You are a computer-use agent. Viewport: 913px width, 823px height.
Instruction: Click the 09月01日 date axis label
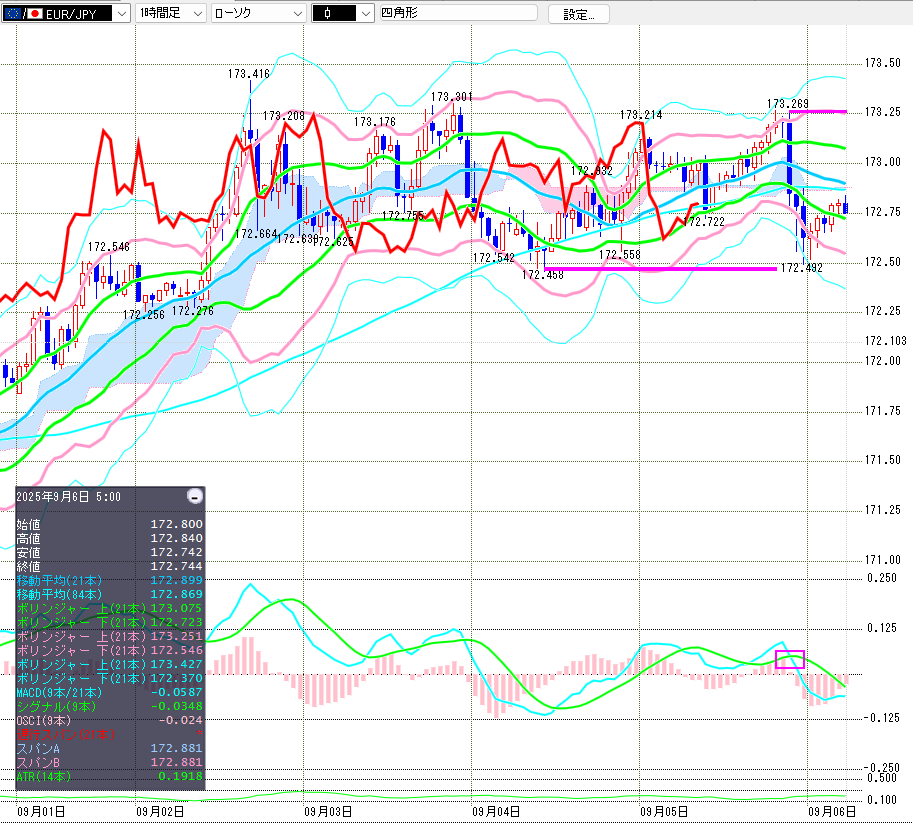41,811
